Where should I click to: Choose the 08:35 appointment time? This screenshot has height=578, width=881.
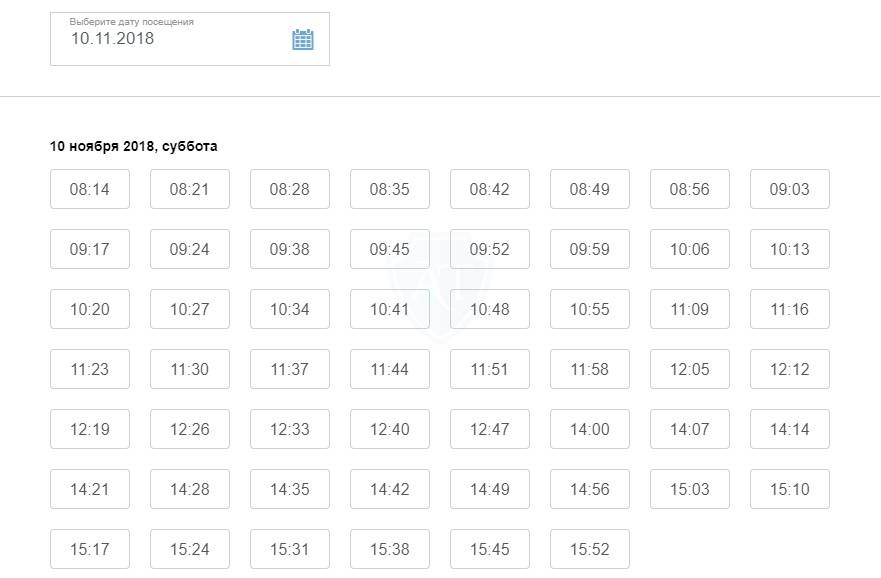tap(390, 189)
